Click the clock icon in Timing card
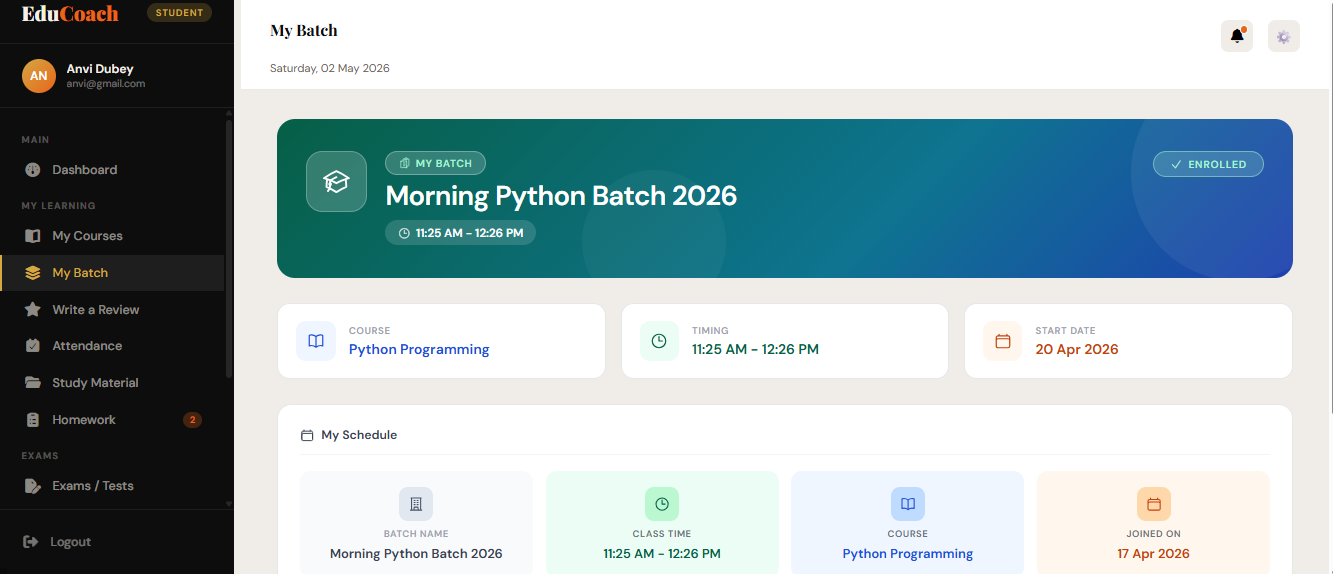Viewport: 1333px width, 574px height. point(659,341)
